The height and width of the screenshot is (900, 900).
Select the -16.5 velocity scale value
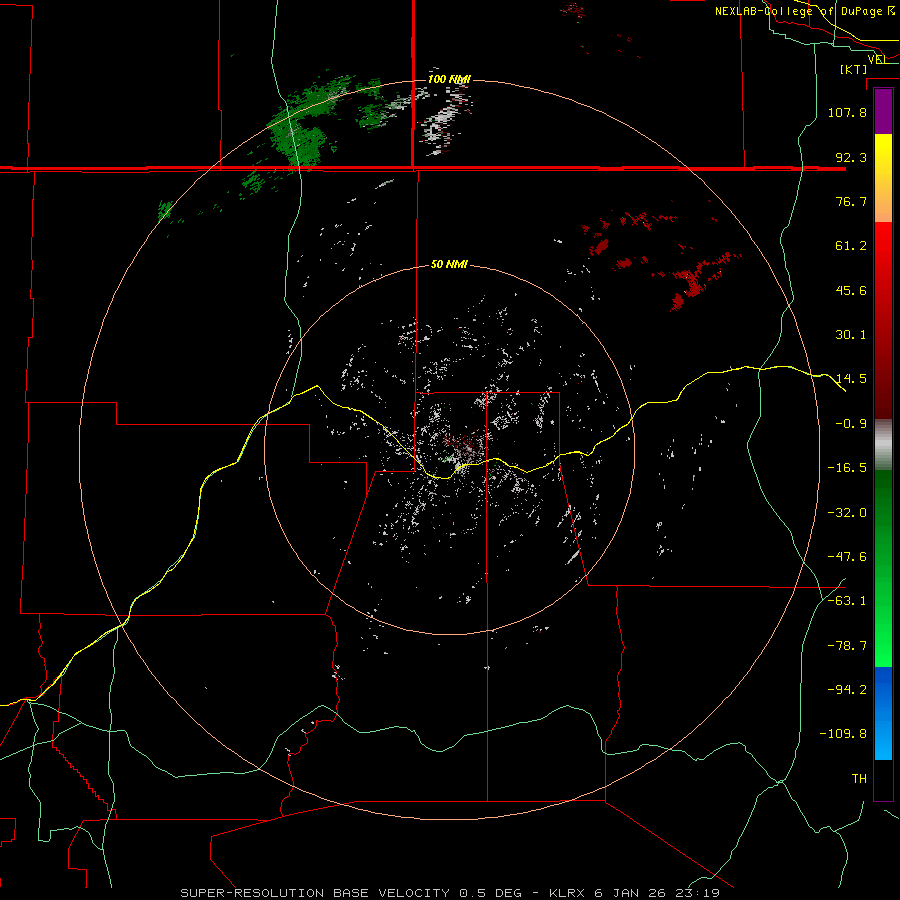(x=847, y=468)
